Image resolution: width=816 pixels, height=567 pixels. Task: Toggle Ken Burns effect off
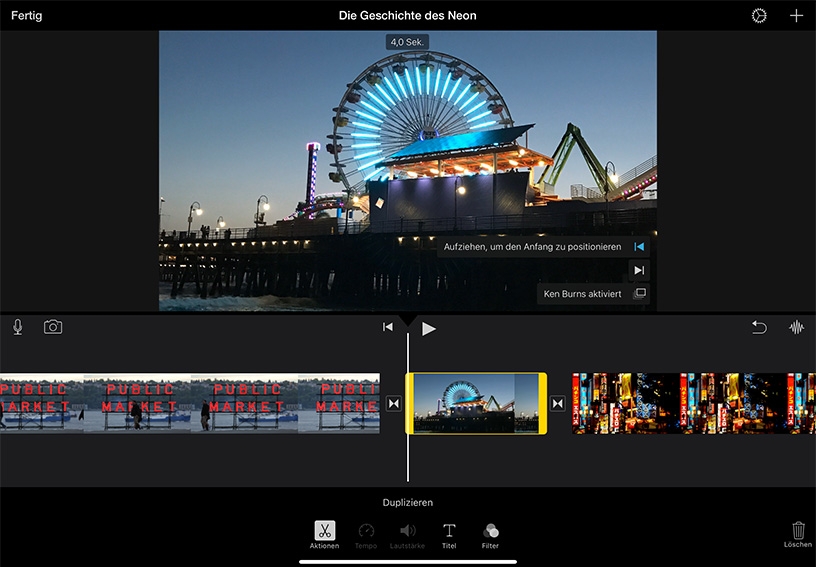pos(640,293)
